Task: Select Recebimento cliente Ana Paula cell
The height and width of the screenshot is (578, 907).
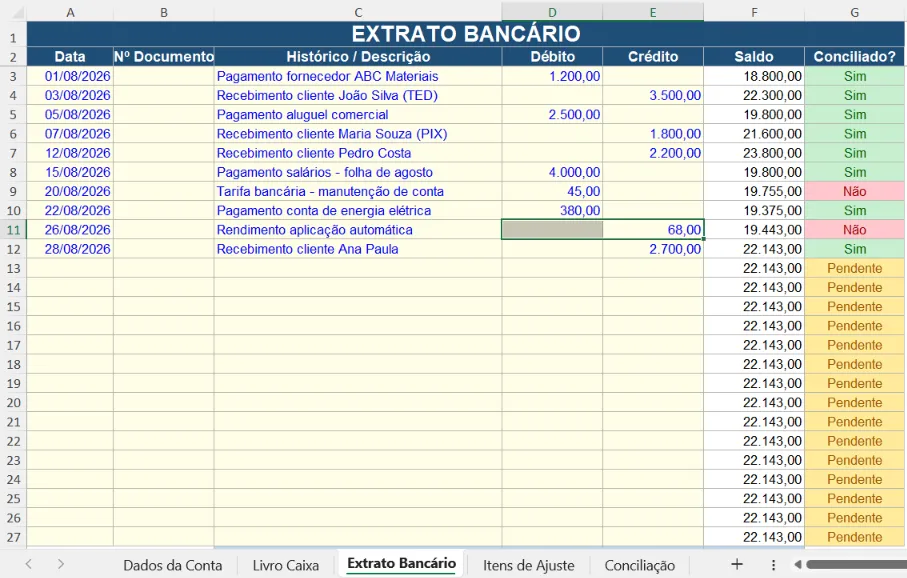Action: 358,249
